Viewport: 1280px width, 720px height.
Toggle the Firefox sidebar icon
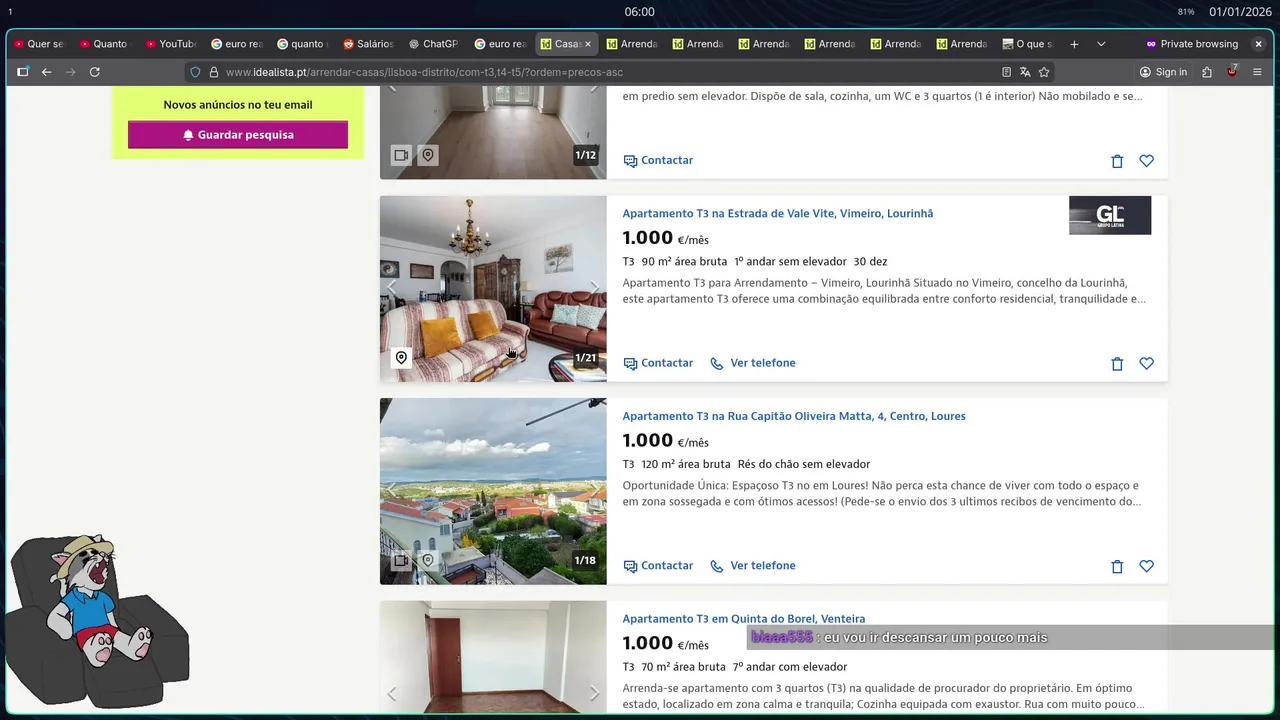pos(22,72)
